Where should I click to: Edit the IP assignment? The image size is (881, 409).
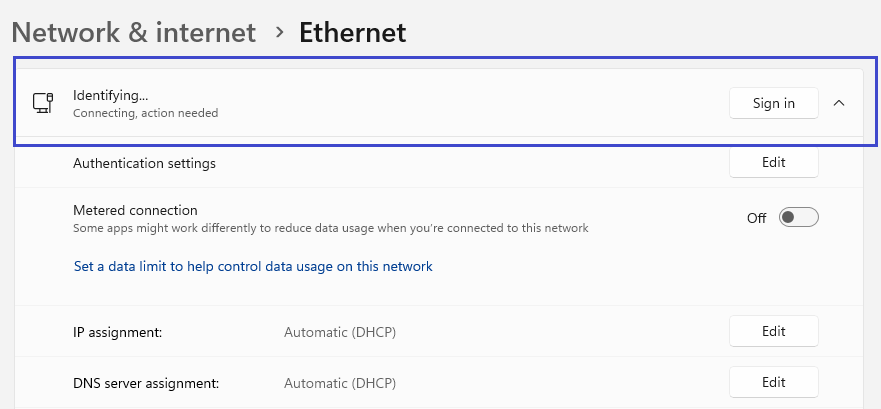pyautogui.click(x=773, y=331)
